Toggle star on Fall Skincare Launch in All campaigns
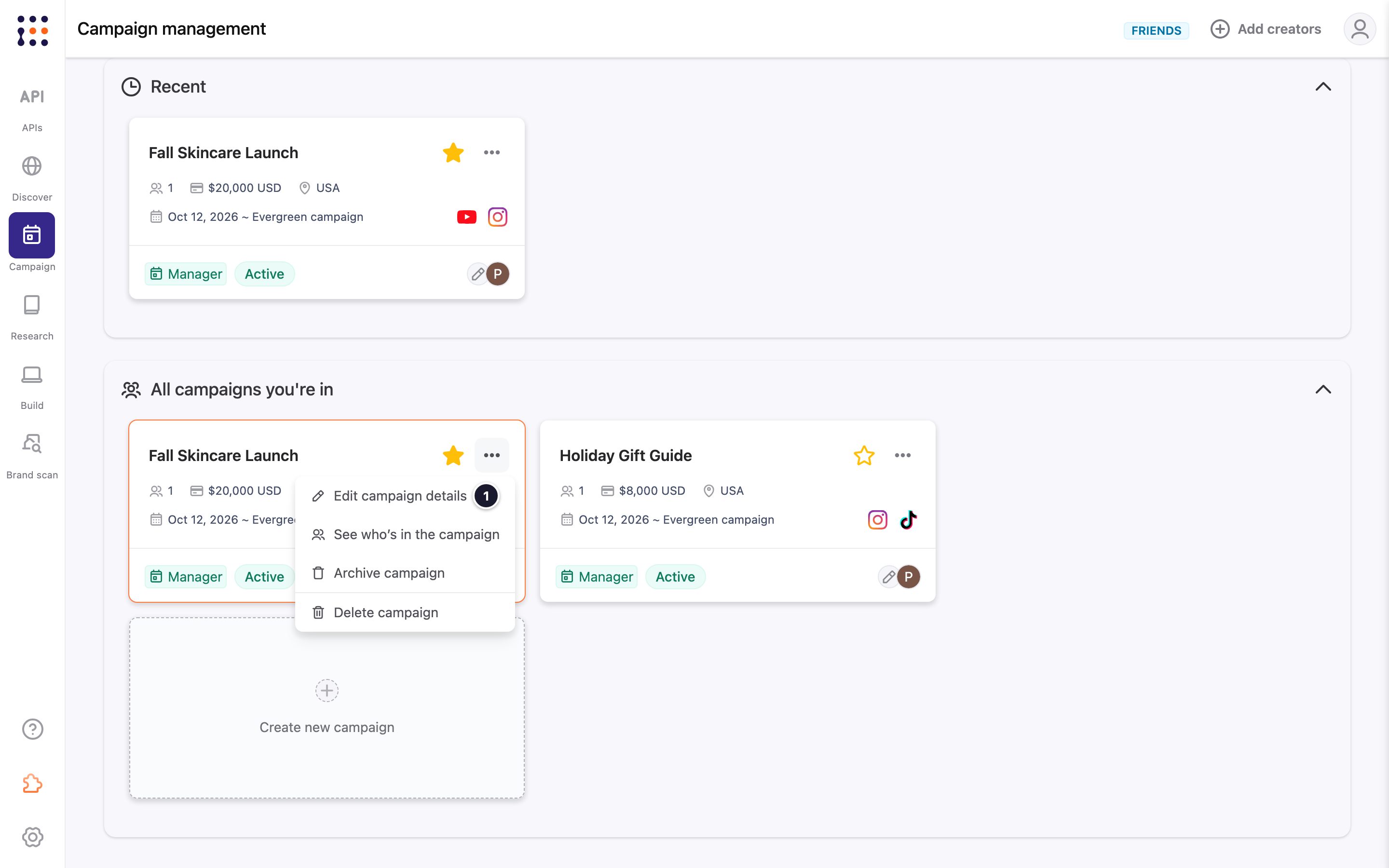 (x=453, y=455)
